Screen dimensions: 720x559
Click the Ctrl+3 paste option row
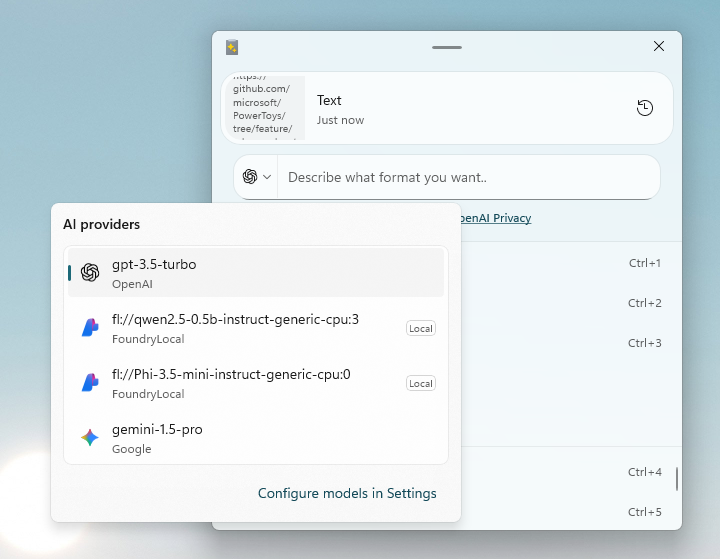571,343
